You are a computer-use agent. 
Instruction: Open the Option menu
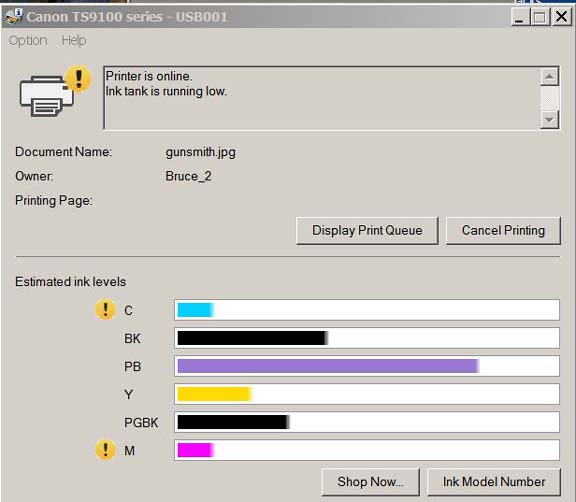point(28,40)
